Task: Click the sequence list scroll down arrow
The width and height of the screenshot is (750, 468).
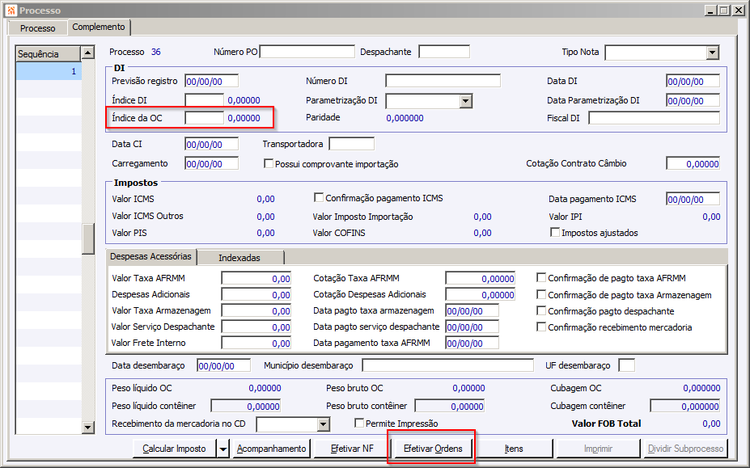Action: 88,427
